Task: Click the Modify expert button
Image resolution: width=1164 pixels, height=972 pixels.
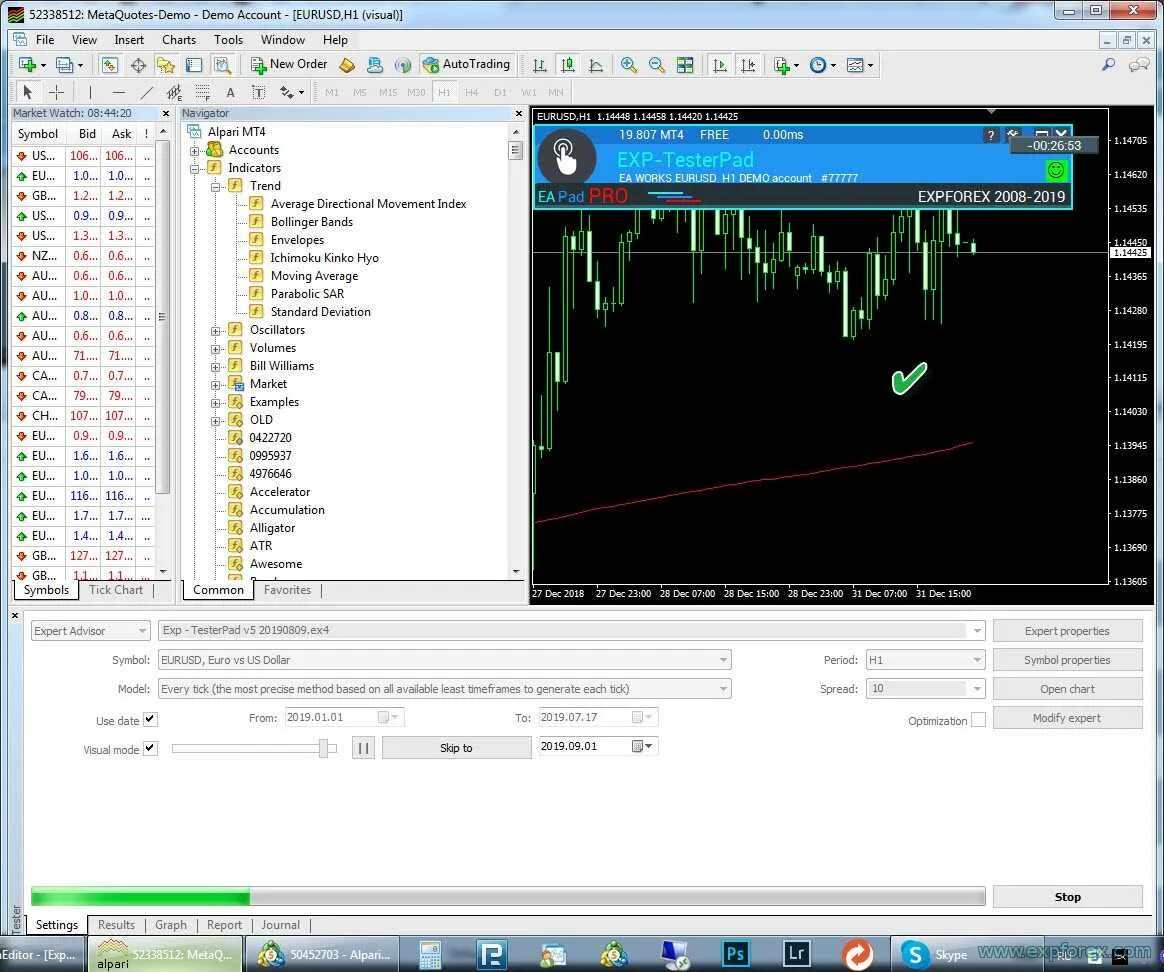Action: pos(1067,717)
